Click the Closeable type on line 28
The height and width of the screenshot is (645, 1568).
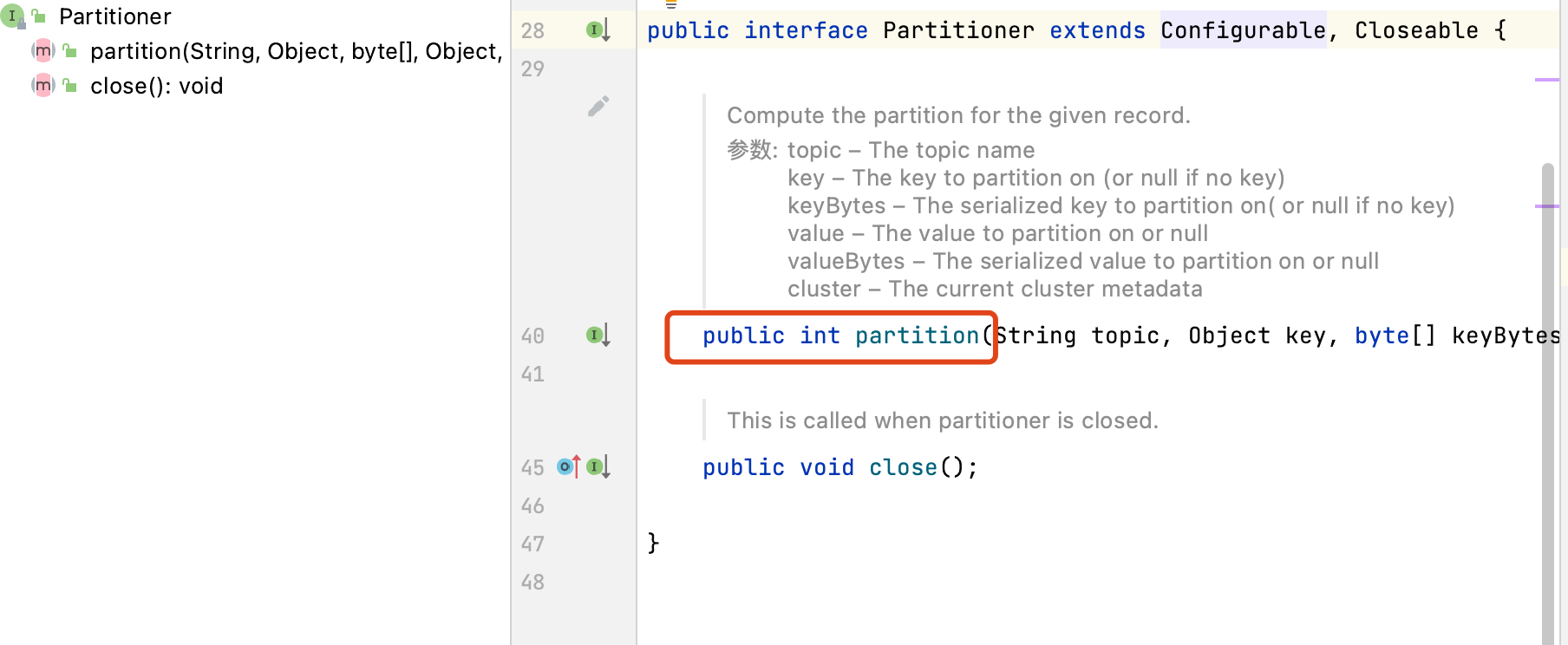(x=1415, y=30)
